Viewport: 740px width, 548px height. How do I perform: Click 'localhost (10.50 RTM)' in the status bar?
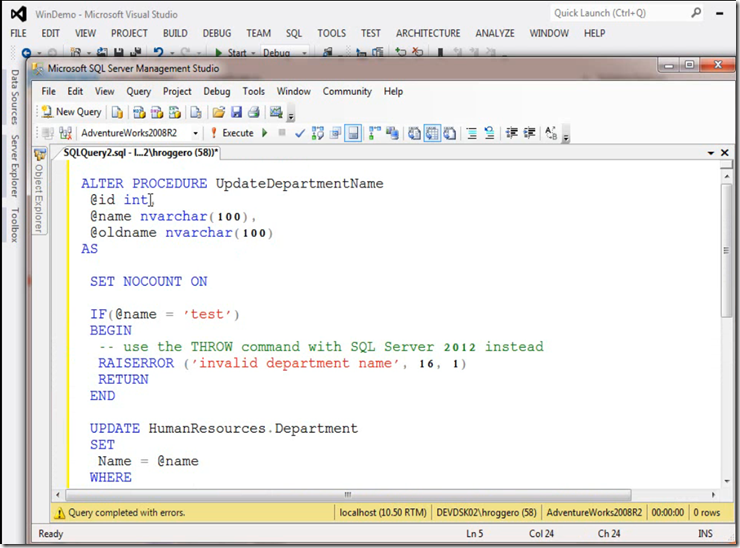click(x=383, y=513)
